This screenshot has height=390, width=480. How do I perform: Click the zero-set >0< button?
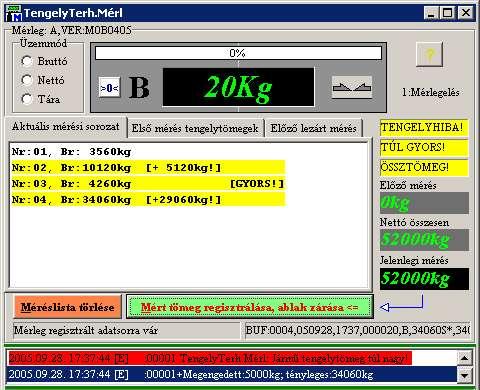click(x=109, y=88)
